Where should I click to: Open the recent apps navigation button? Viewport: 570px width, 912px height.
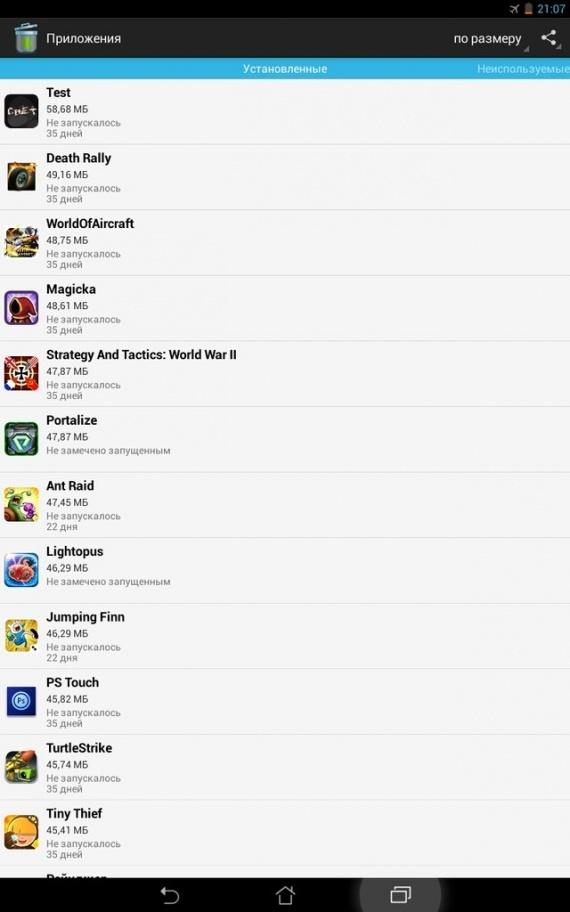[400, 895]
